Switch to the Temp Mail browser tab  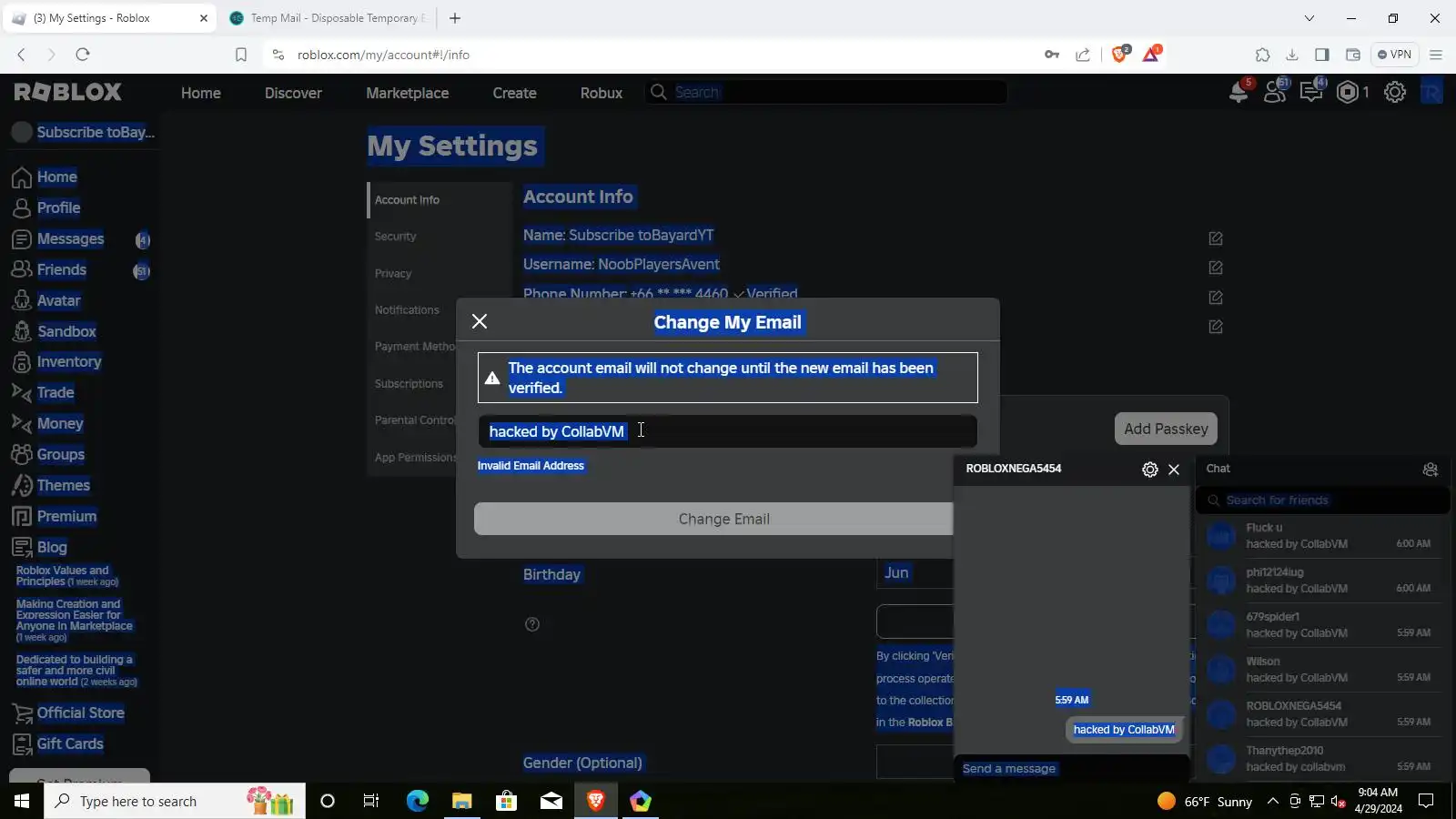tap(327, 18)
